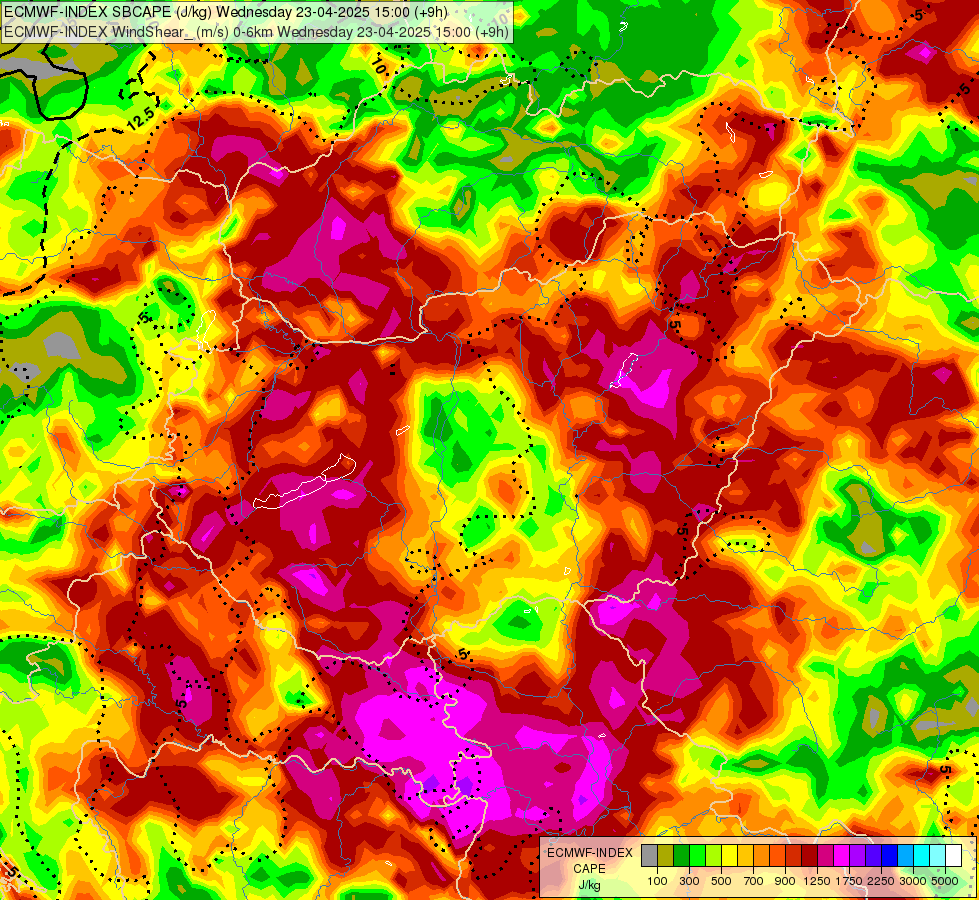Click the legend value 5000
The height and width of the screenshot is (900, 979).
point(945,881)
